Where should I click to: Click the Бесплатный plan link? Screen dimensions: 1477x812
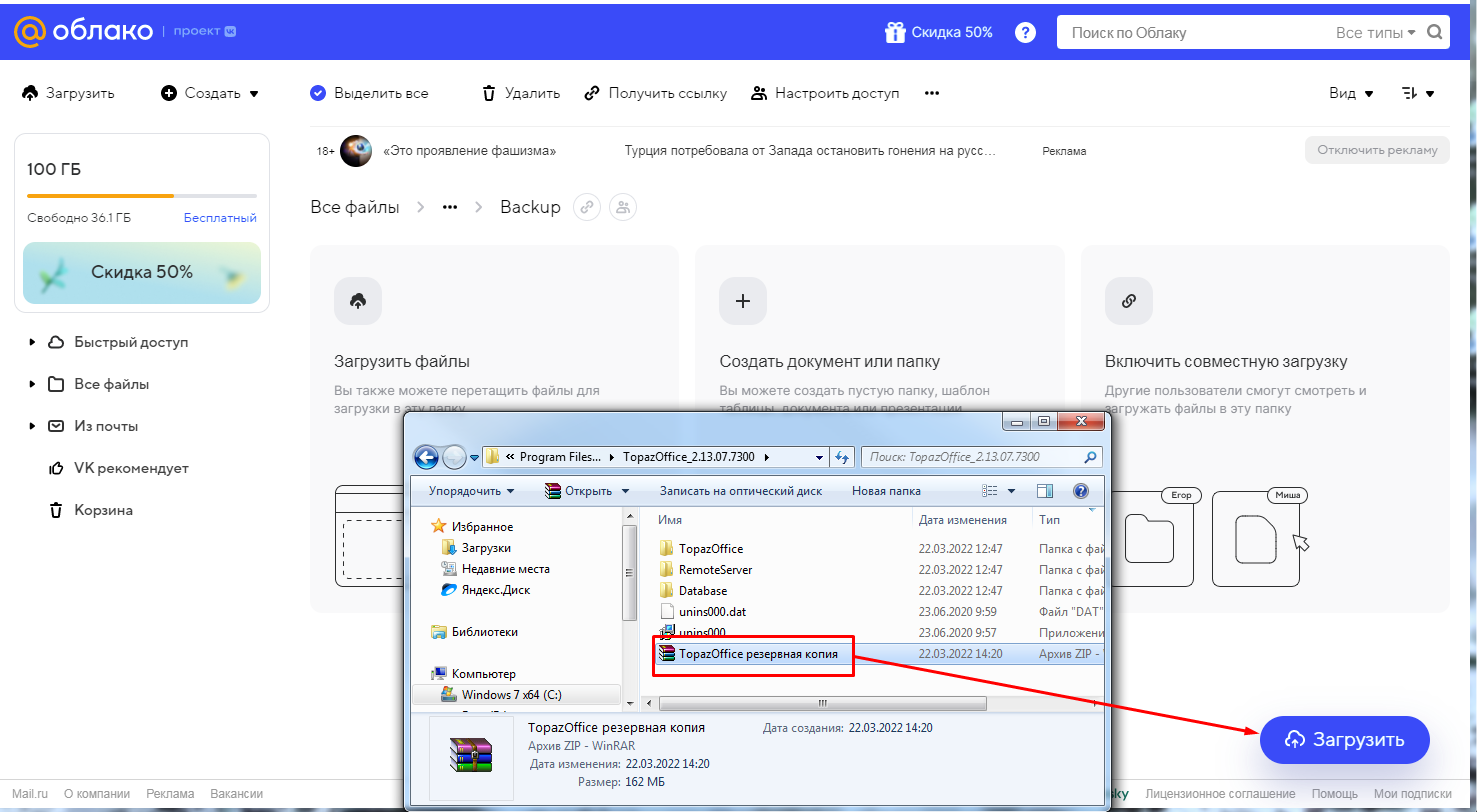[220, 218]
